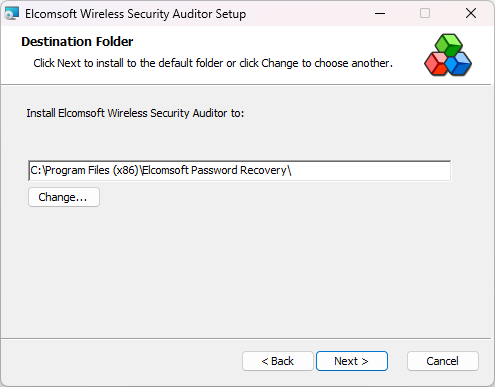Place cursor on "Program Files (x86)" in path
The width and height of the screenshot is (495, 387).
click(91, 170)
